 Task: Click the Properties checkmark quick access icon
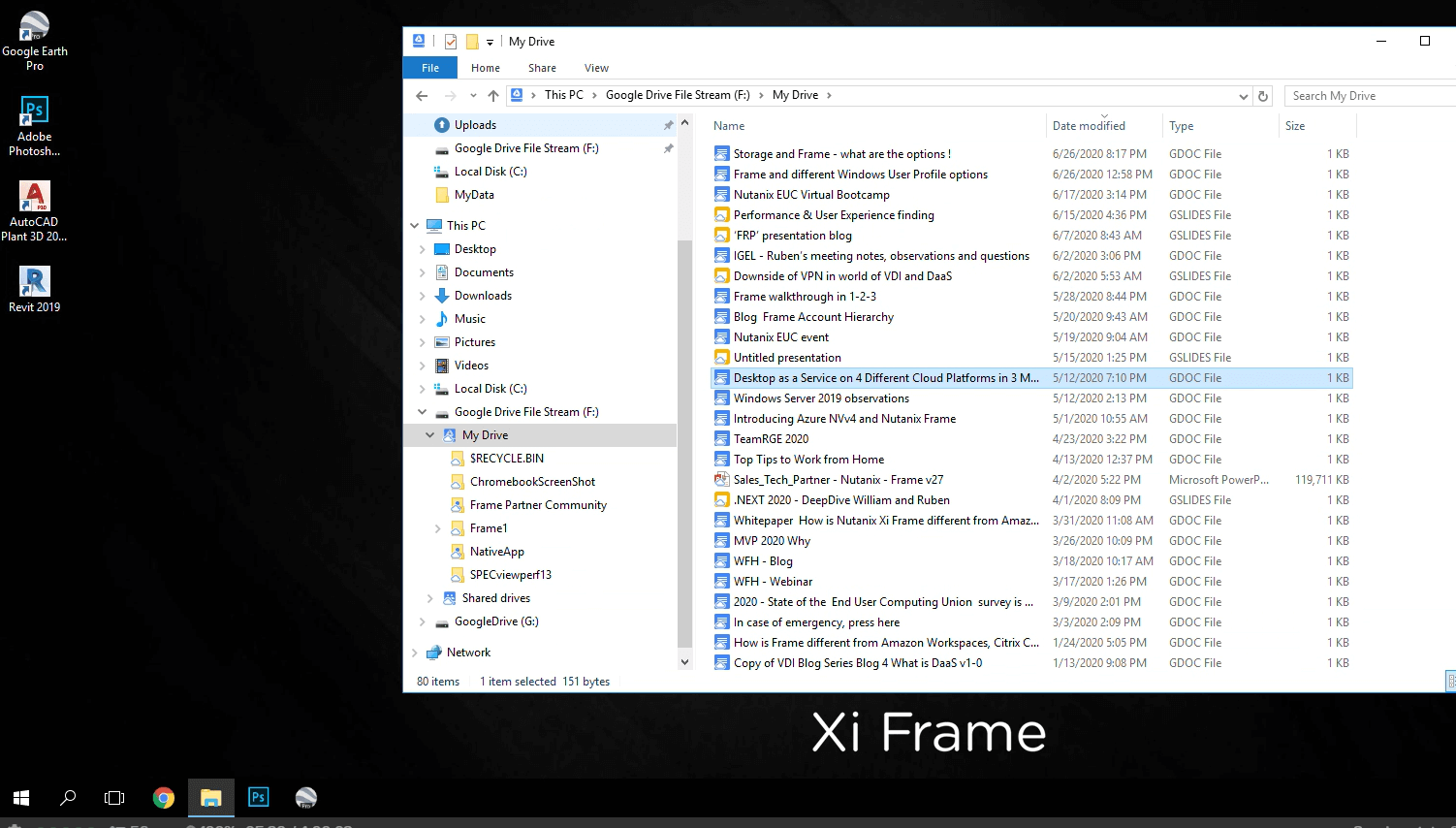click(451, 42)
